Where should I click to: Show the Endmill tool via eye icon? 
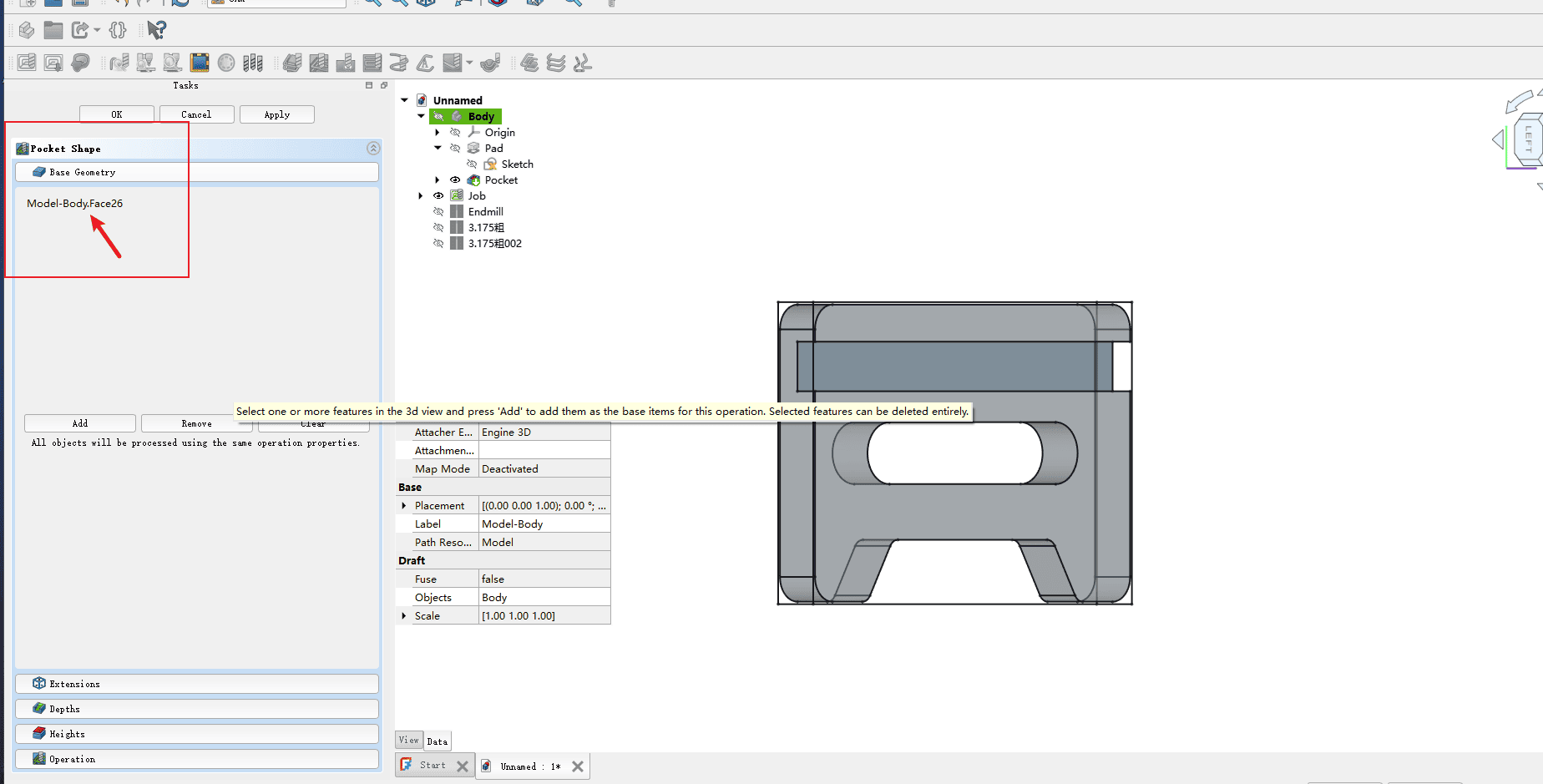438,212
